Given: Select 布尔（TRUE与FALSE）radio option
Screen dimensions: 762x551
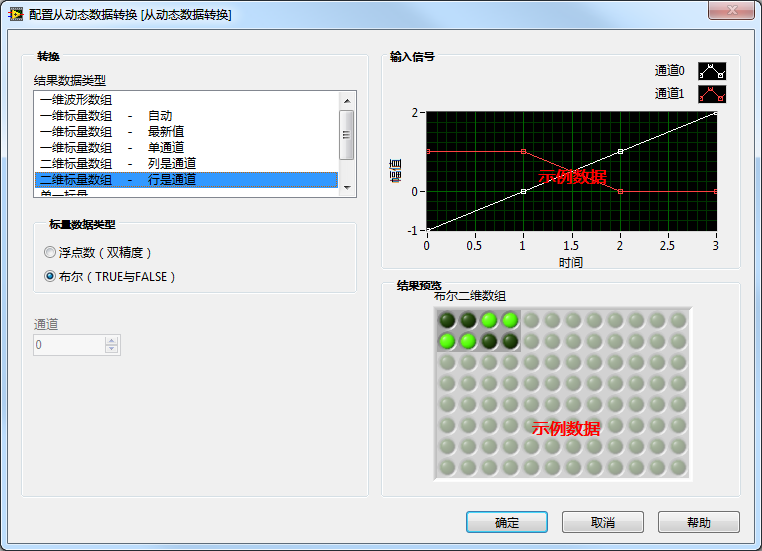Looking at the screenshot, I should [51, 276].
